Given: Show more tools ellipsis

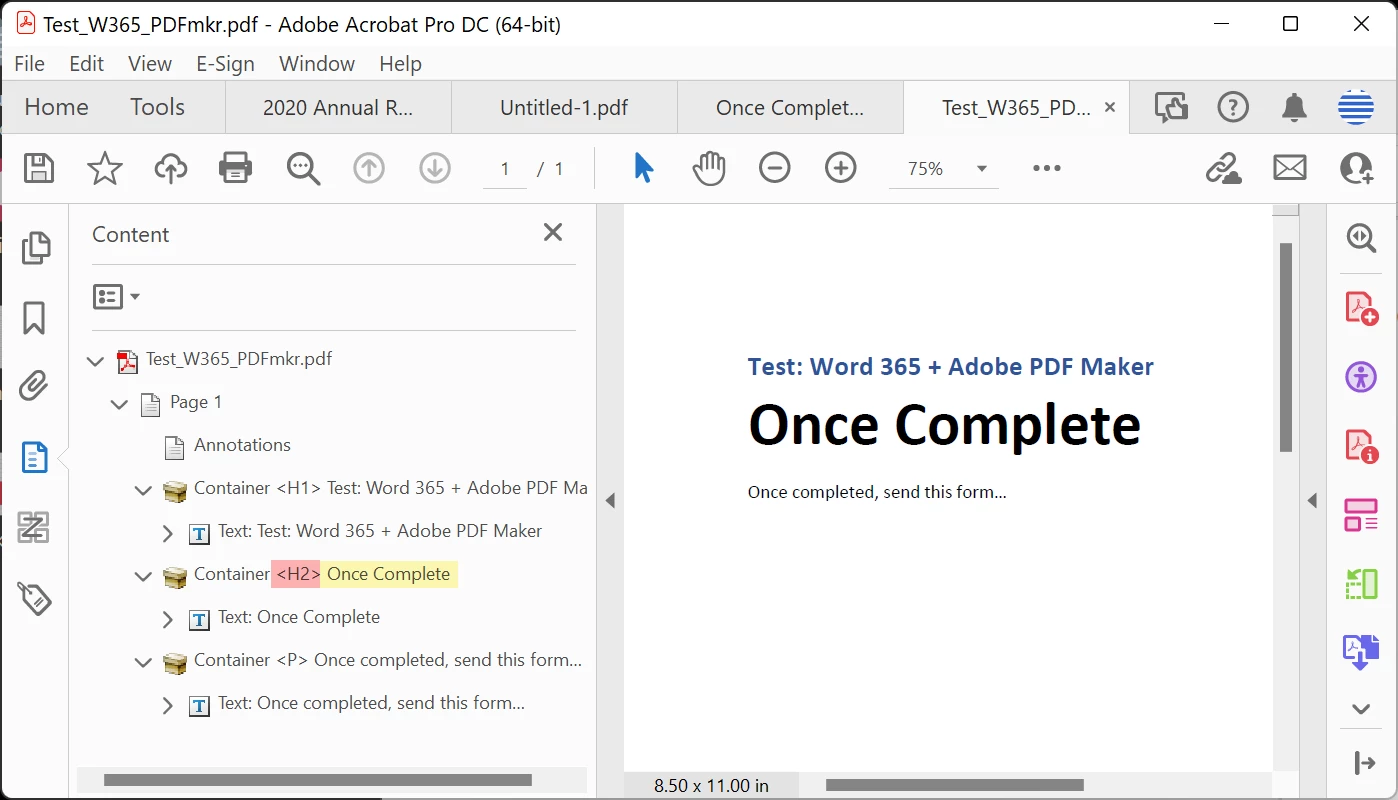Looking at the screenshot, I should (x=1047, y=168).
